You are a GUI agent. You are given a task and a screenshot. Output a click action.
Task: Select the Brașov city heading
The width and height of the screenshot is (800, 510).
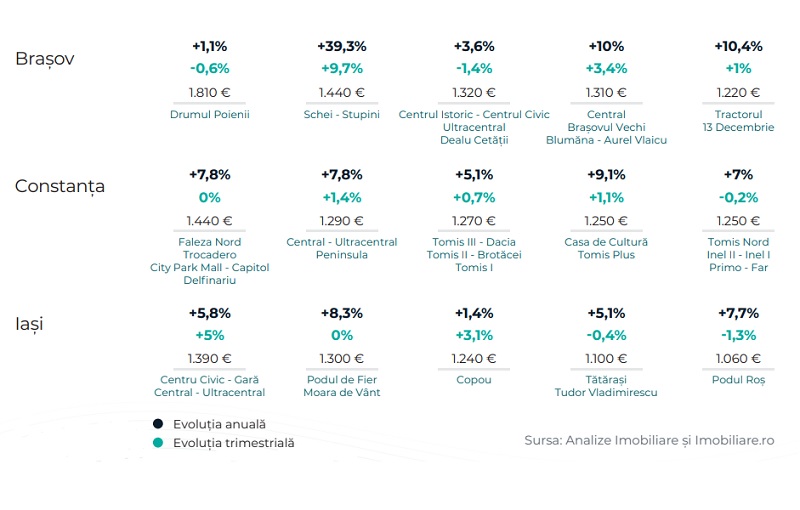pos(45,58)
